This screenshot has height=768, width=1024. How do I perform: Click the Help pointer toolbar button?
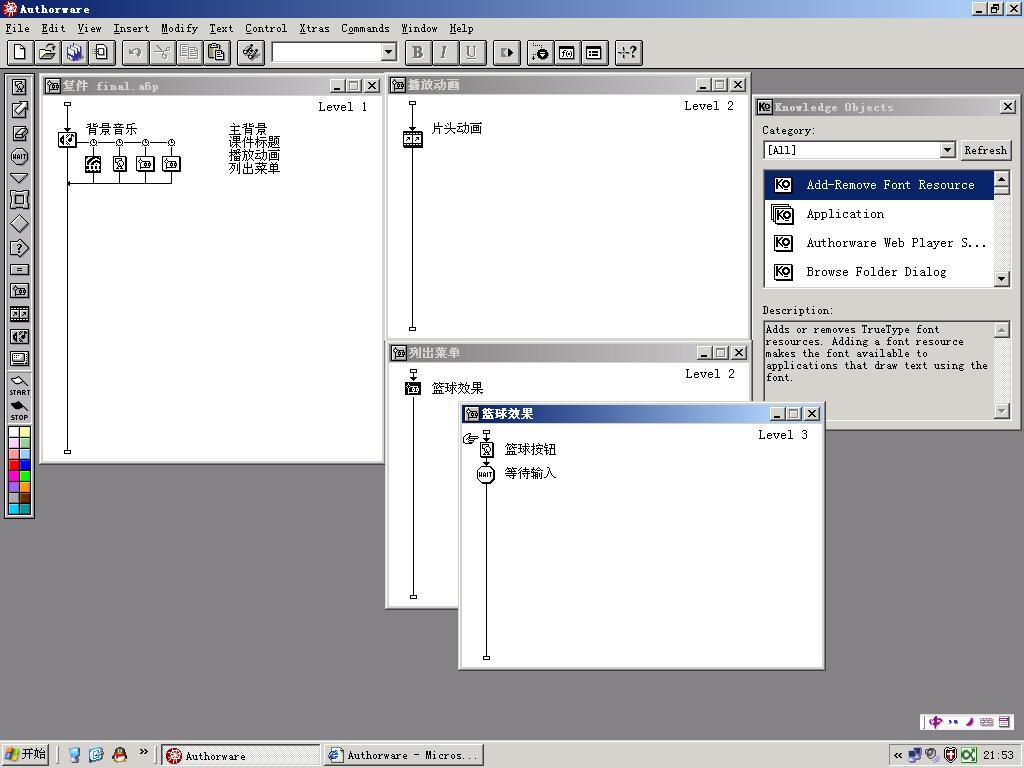click(629, 52)
